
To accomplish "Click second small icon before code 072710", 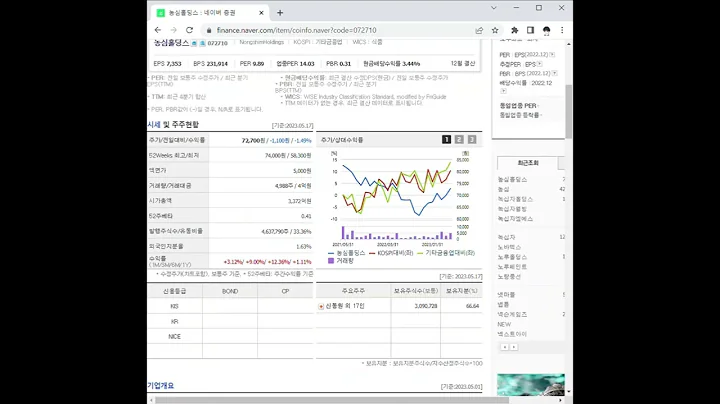I will 202,43.
